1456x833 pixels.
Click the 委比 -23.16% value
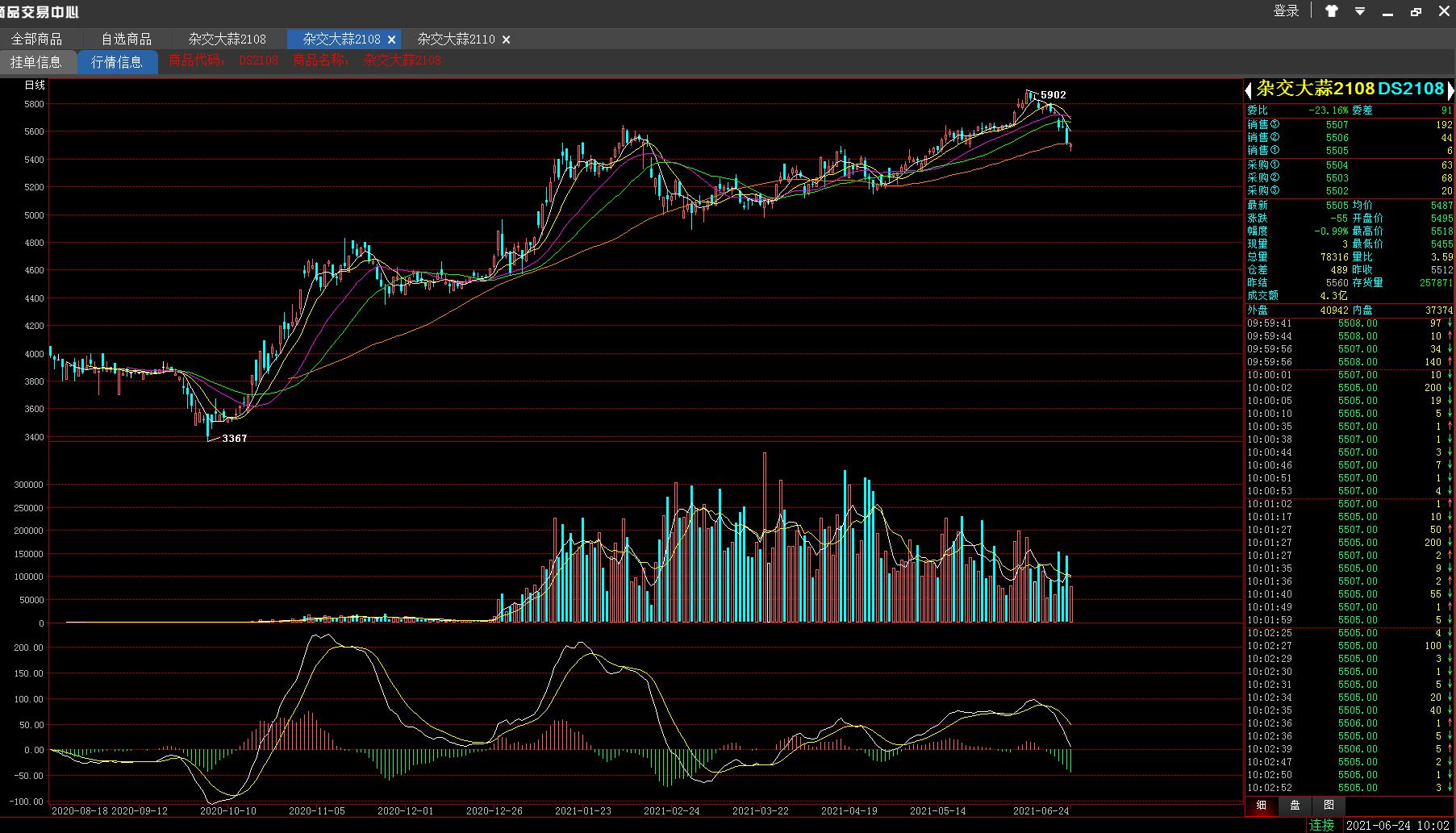click(x=1328, y=110)
